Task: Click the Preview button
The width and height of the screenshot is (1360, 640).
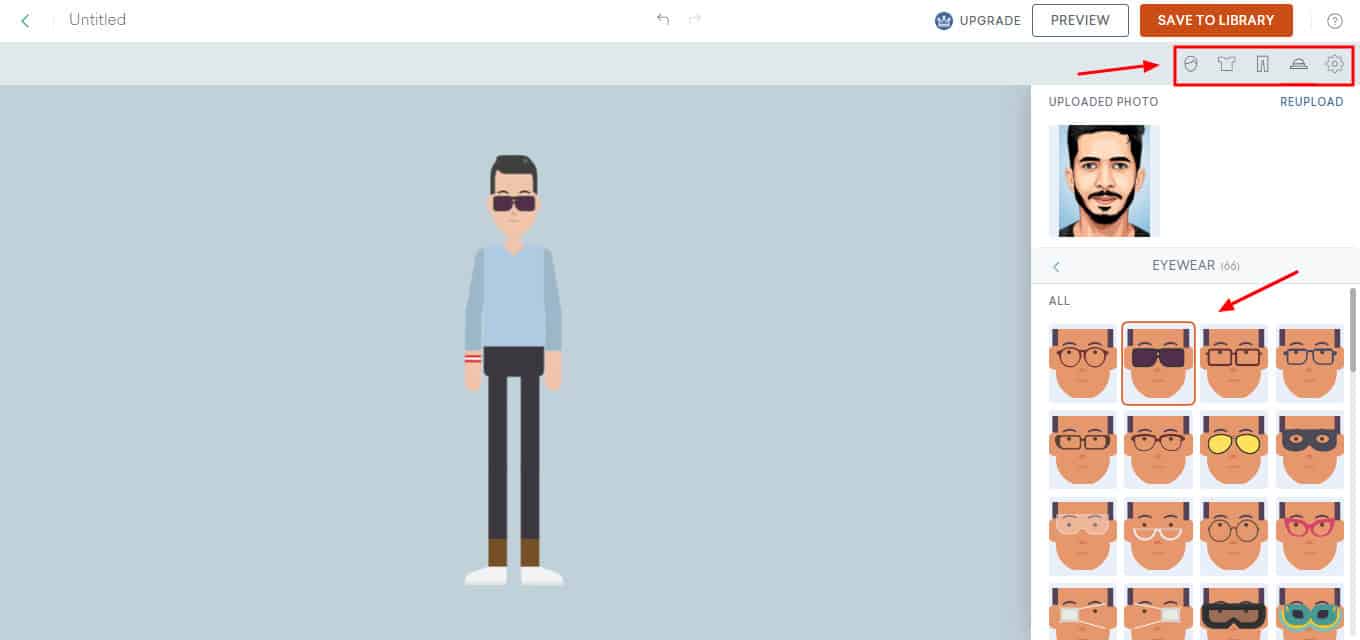Action: pos(1080,20)
